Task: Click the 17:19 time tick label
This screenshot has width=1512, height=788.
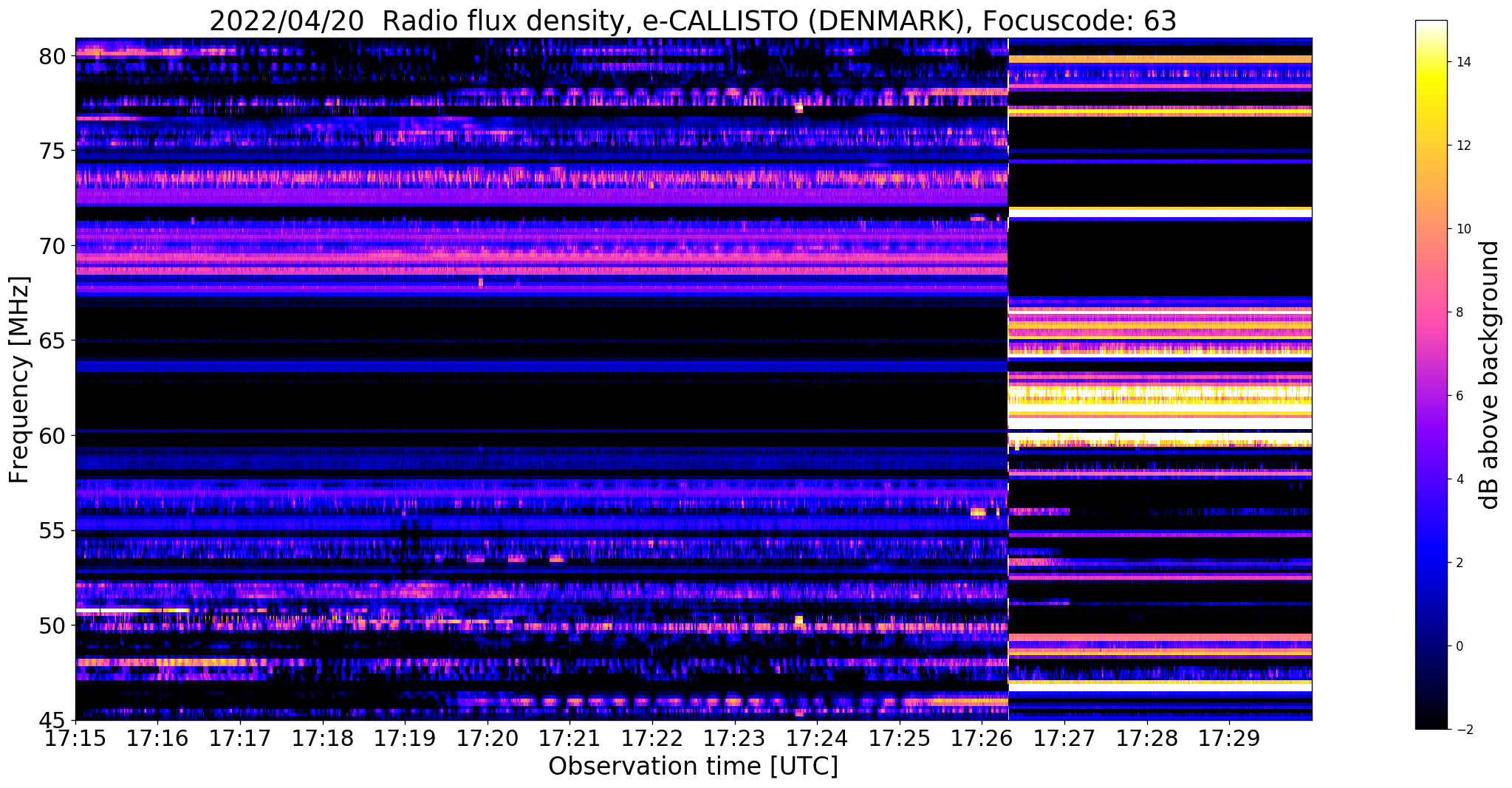Action: (x=405, y=738)
